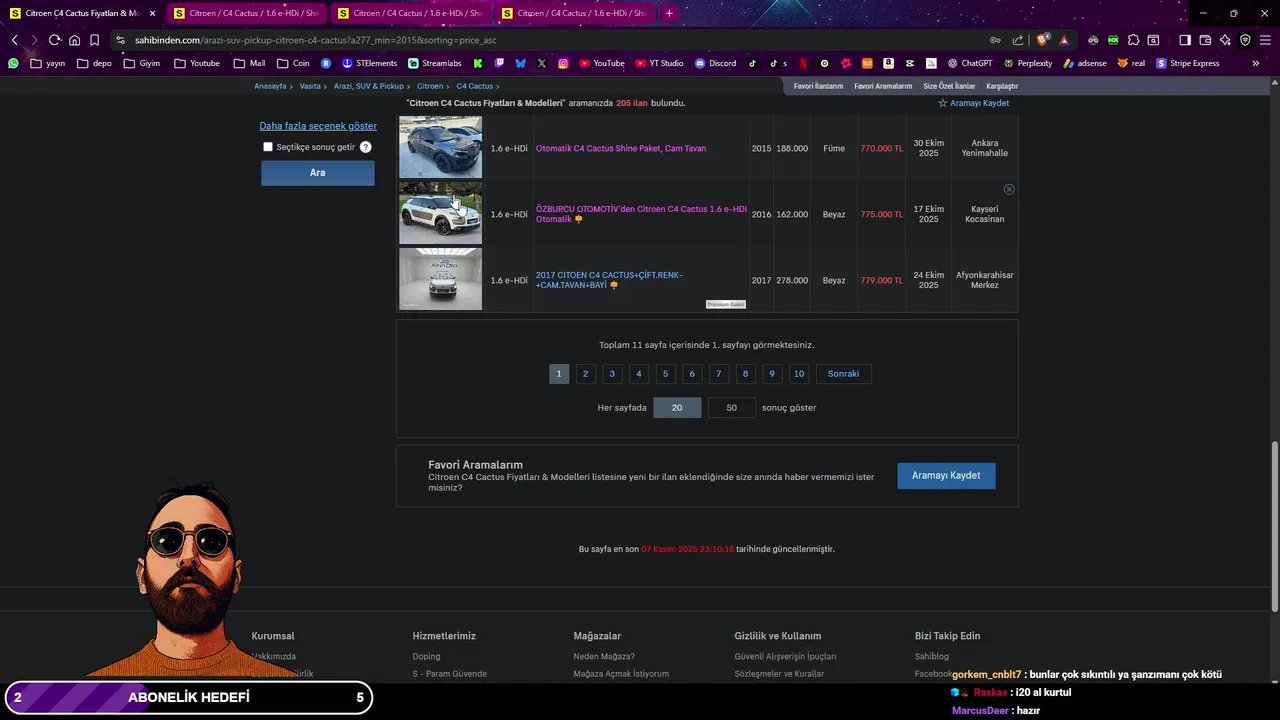The image size is (1280, 720).
Task: Switch to the fourth Citroen C4 Cactus tab
Action: point(574,13)
